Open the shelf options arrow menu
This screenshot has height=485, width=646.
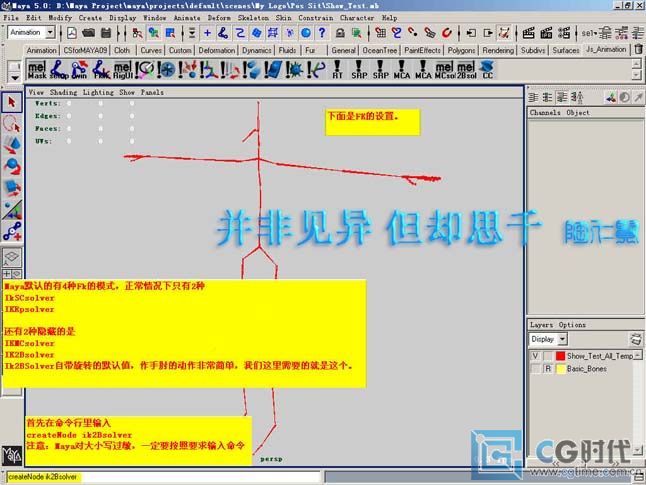(15, 77)
